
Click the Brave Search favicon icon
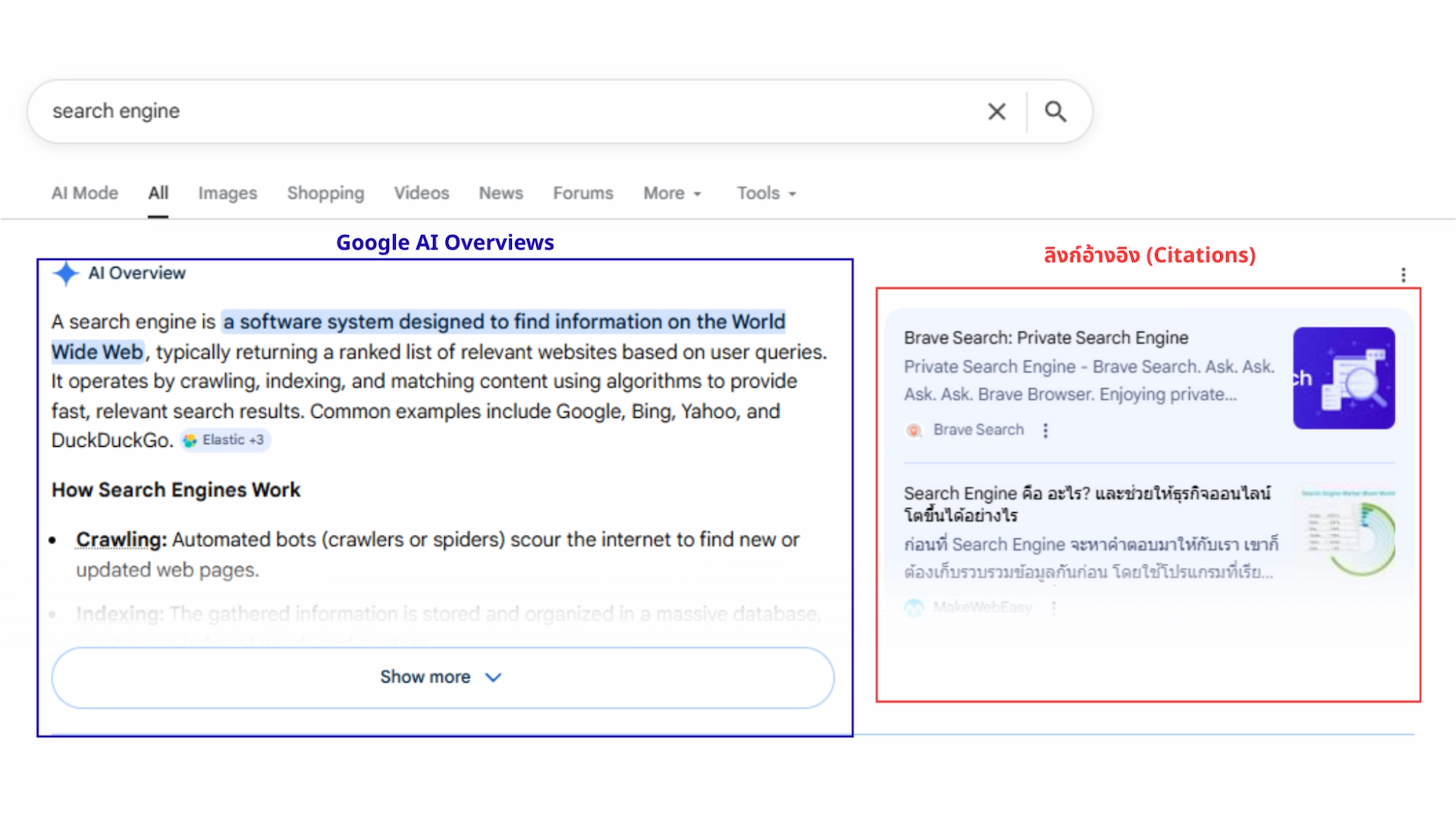click(x=915, y=431)
